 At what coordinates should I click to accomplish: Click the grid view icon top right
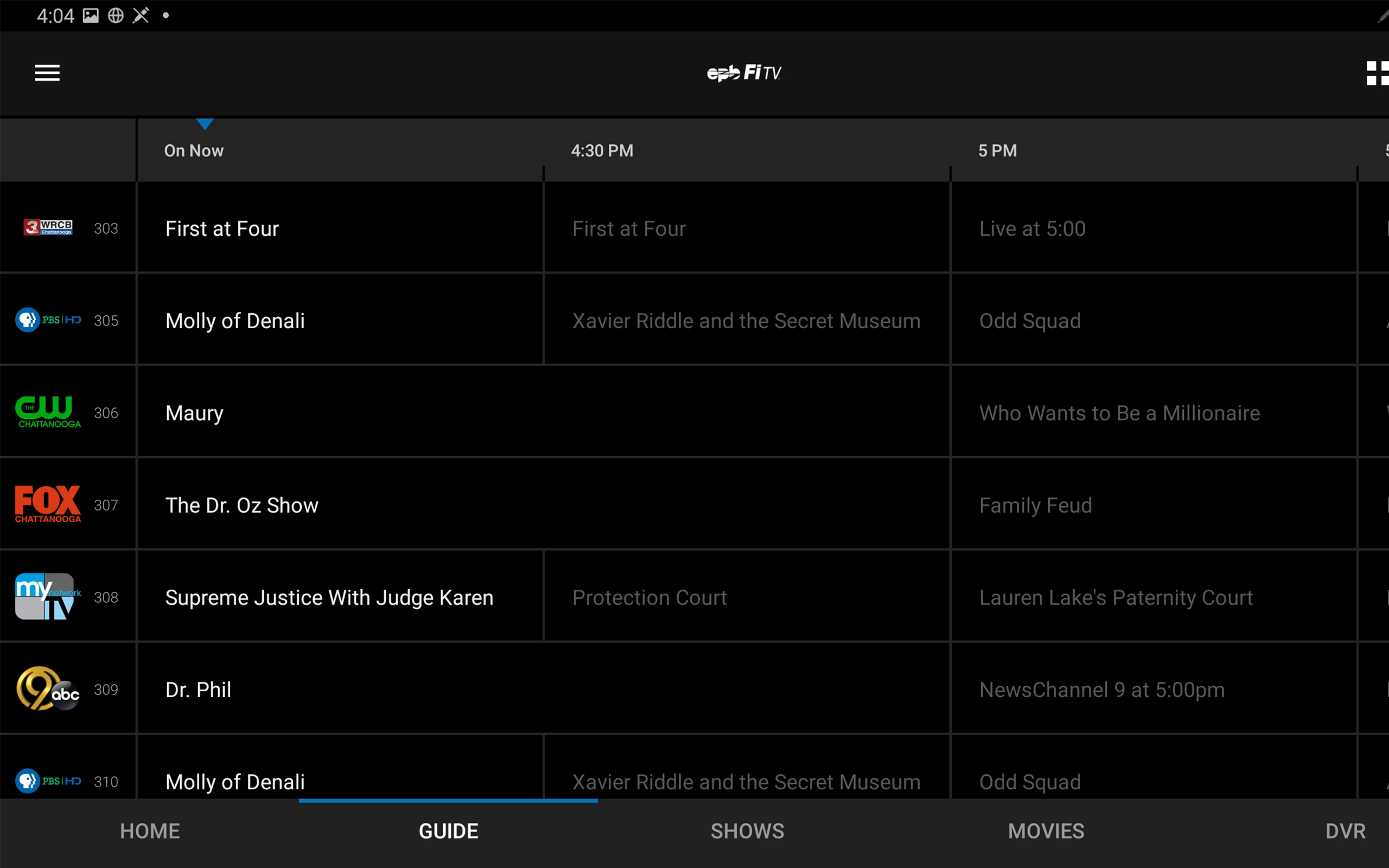1377,73
